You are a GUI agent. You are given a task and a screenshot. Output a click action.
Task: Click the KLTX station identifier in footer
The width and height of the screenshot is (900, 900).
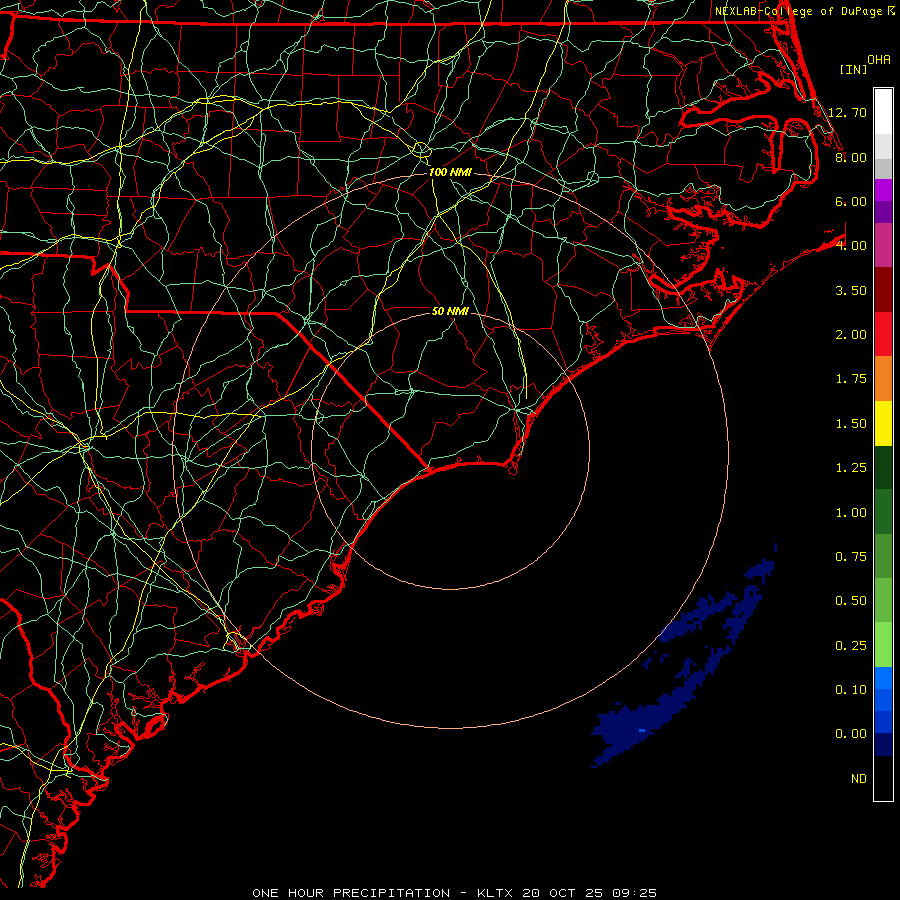pyautogui.click(x=495, y=893)
